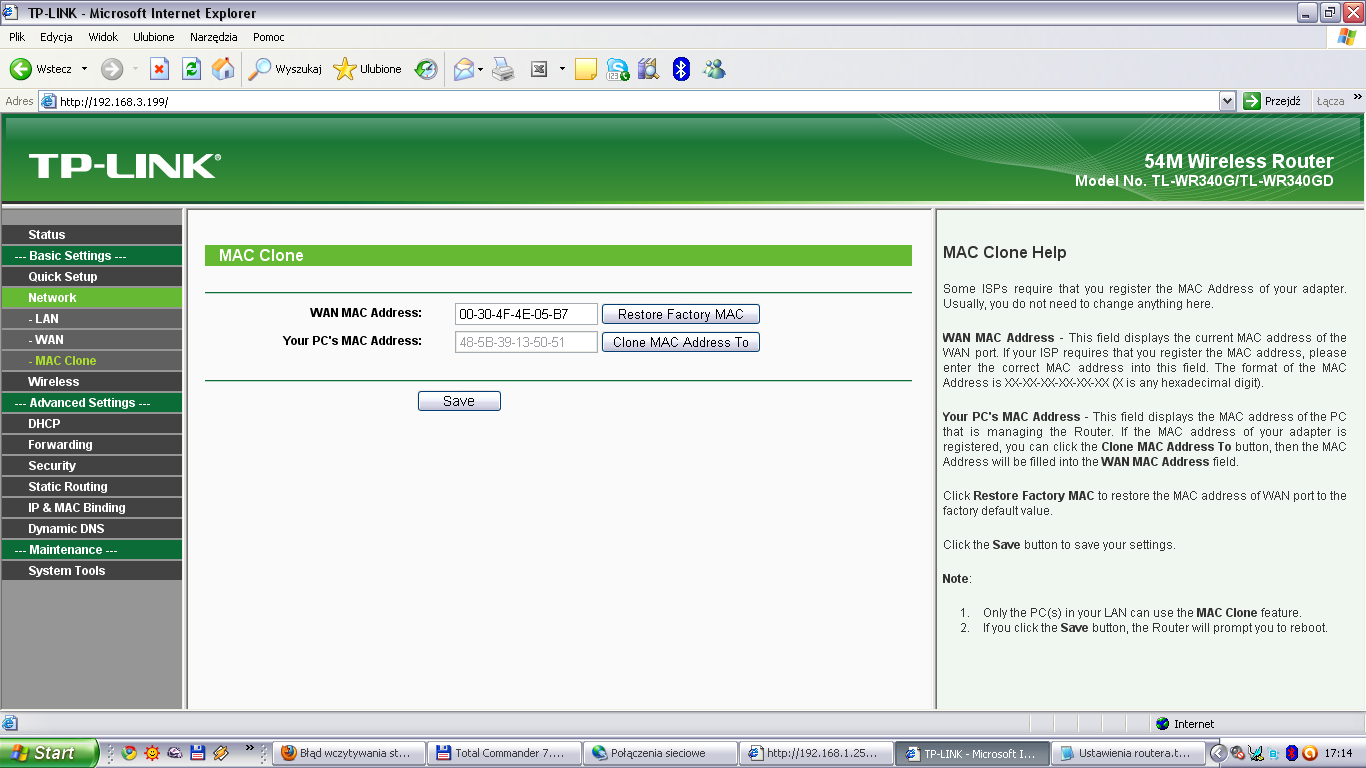Click the Forward arrow in IE toolbar
Image resolution: width=1366 pixels, height=768 pixels.
click(x=112, y=69)
